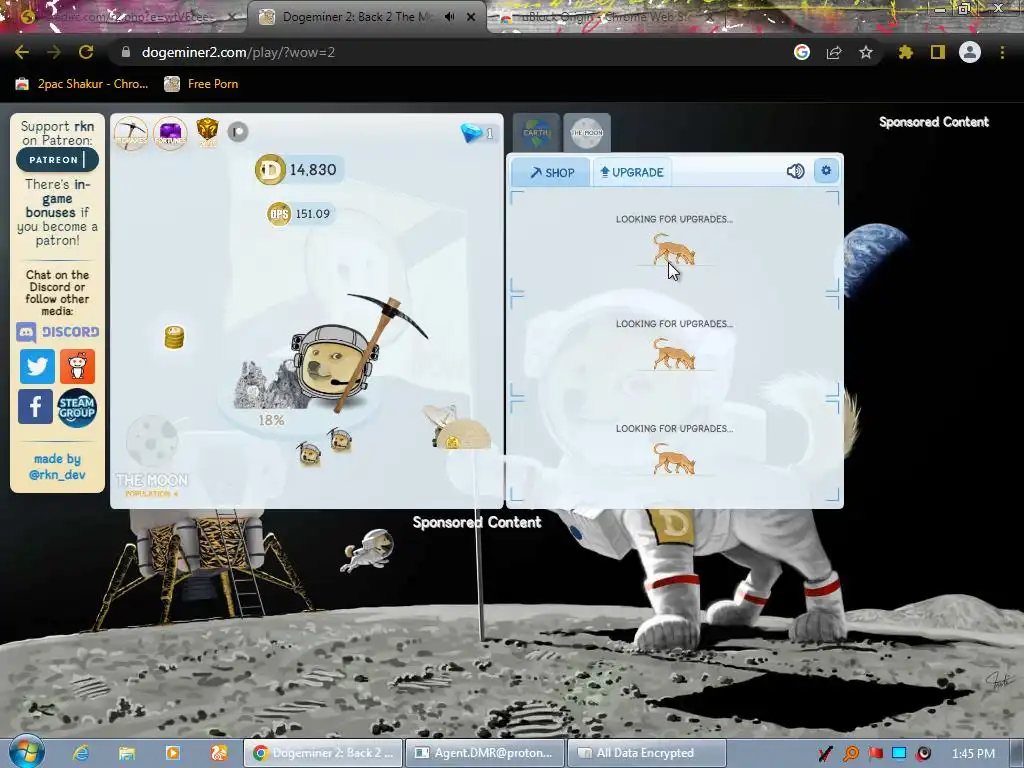Open the Google icon in address bar
1024x768 pixels.
pyautogui.click(x=802, y=52)
